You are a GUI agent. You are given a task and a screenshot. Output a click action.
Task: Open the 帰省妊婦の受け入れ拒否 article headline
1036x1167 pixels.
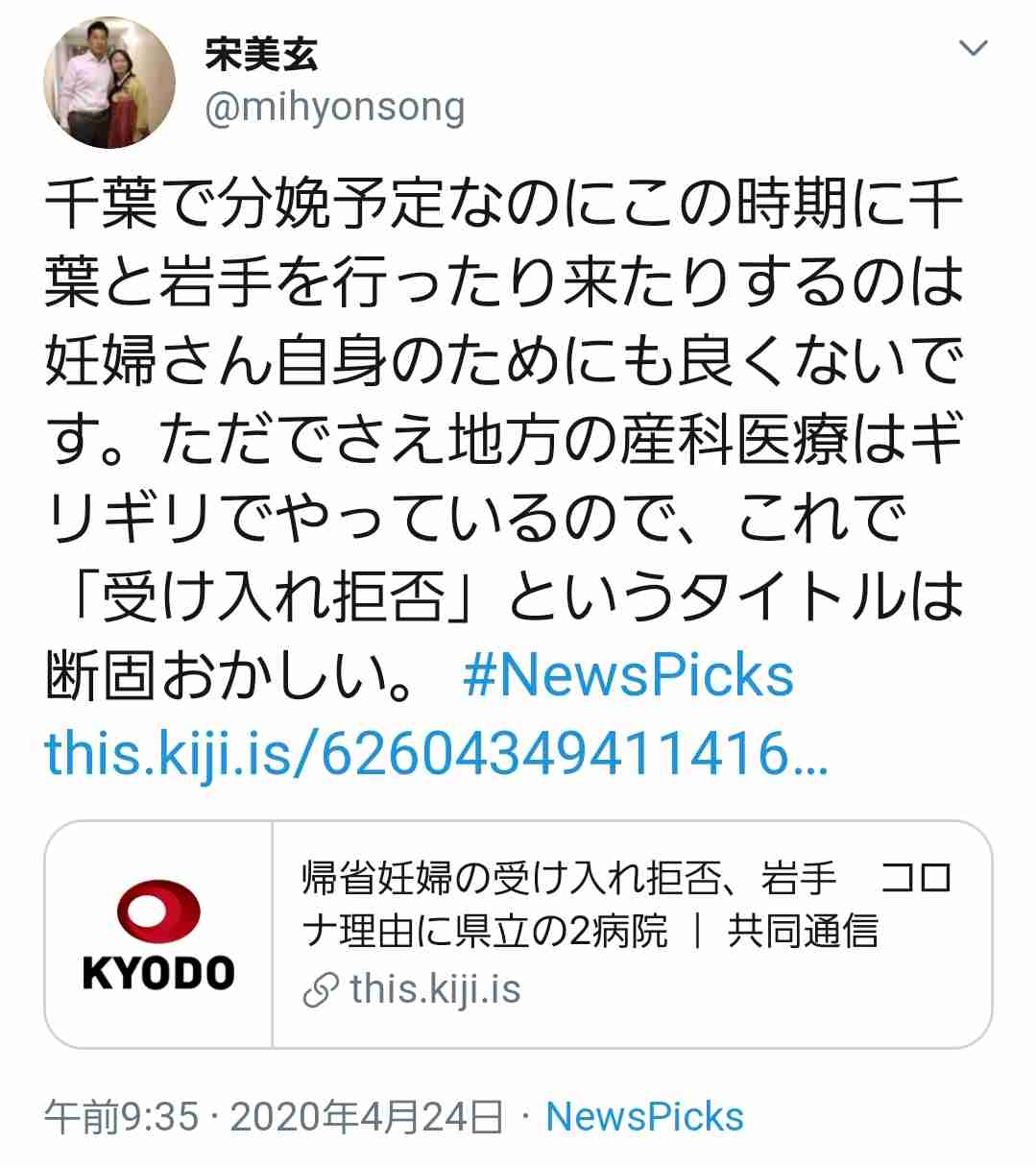(626, 904)
